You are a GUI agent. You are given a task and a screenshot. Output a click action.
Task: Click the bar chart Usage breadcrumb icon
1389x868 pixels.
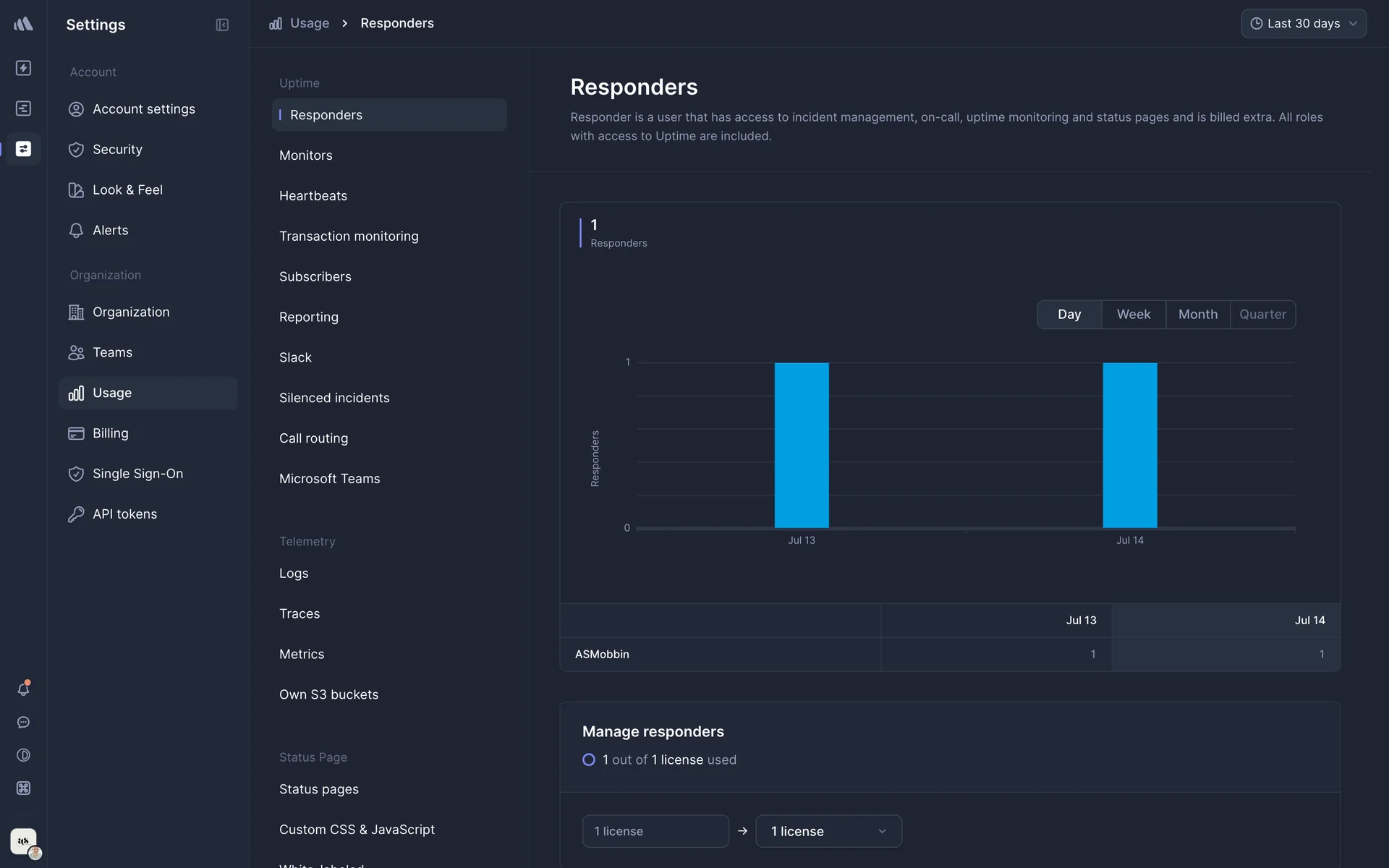[276, 24]
